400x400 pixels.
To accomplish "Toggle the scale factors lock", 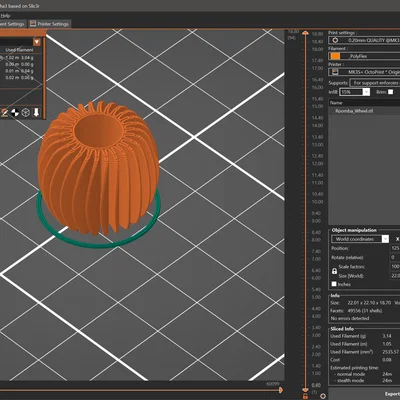I will click(334, 271).
